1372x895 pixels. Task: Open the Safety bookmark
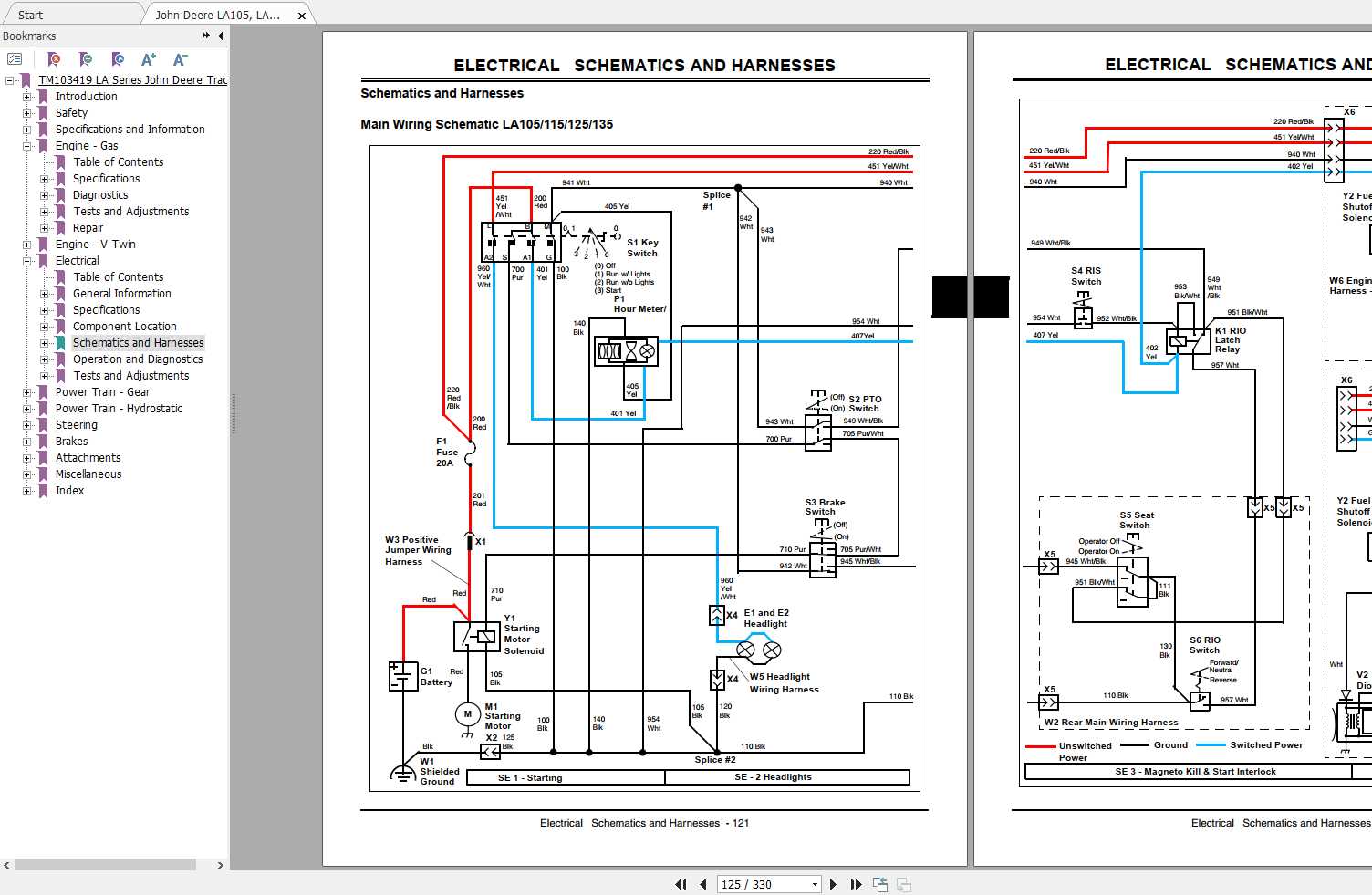point(71,113)
